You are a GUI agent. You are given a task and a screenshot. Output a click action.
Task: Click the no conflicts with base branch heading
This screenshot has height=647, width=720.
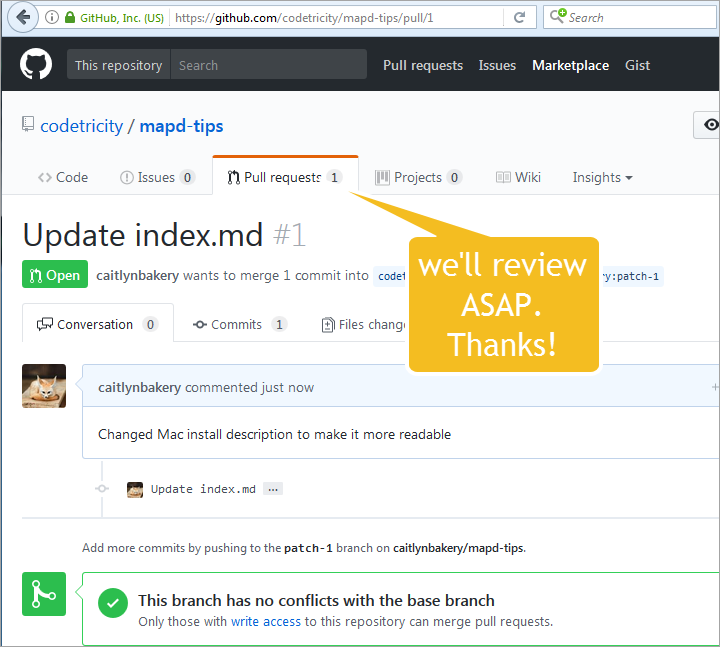coord(316,600)
